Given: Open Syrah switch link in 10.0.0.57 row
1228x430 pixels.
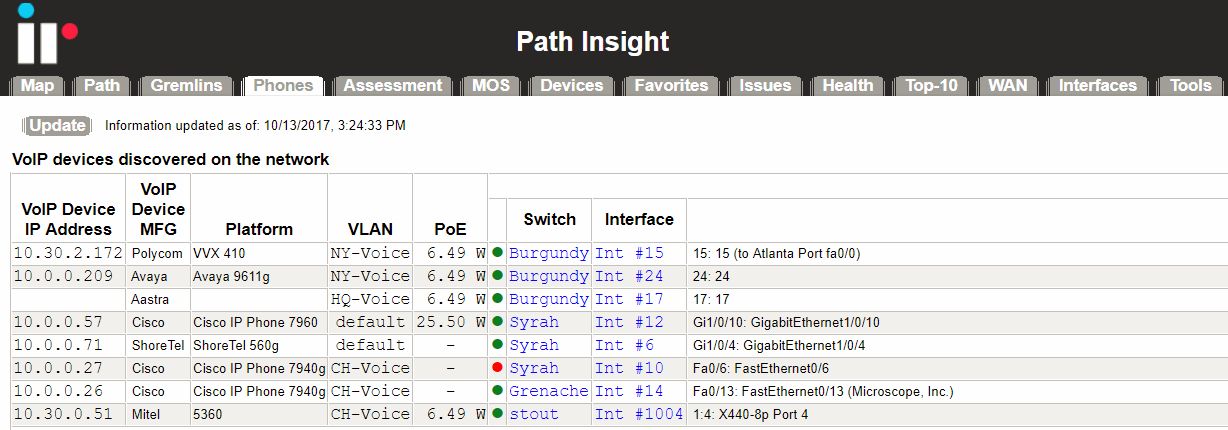Looking at the screenshot, I should (534, 322).
